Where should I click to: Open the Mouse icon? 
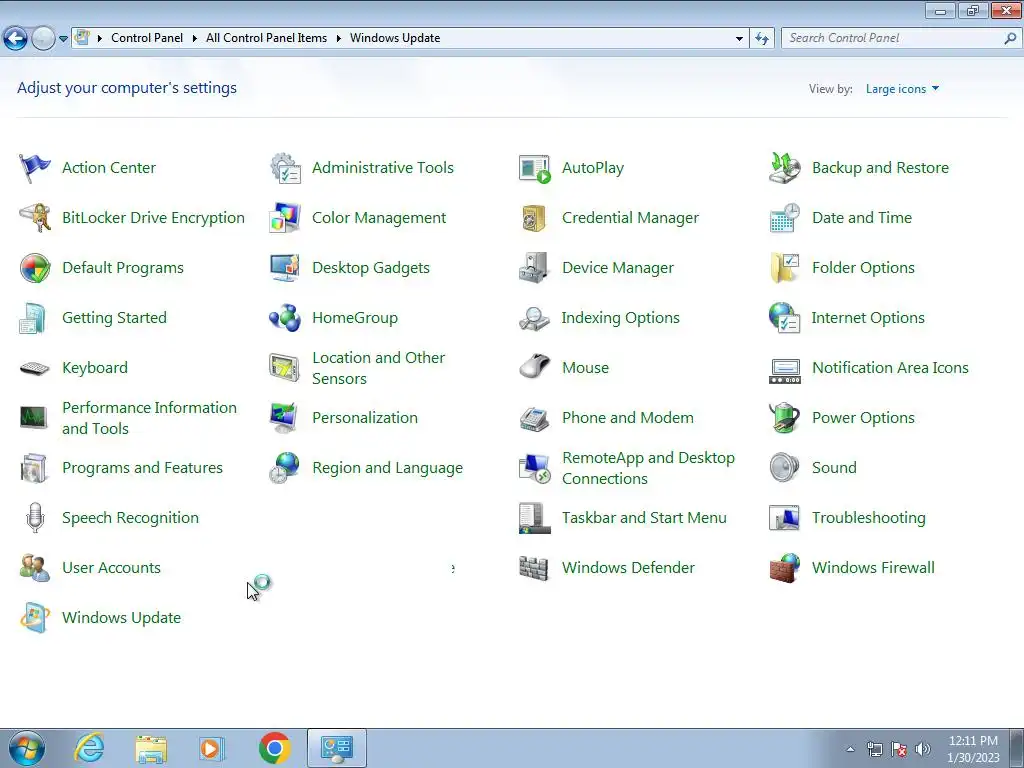click(535, 366)
